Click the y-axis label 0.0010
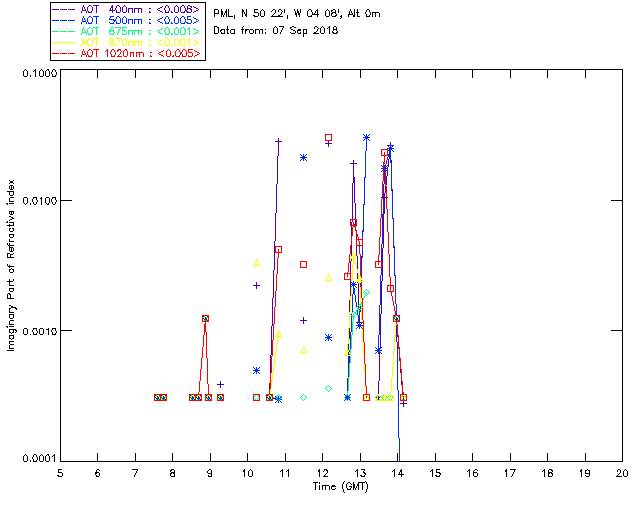The width and height of the screenshot is (640, 512). tap(40, 330)
